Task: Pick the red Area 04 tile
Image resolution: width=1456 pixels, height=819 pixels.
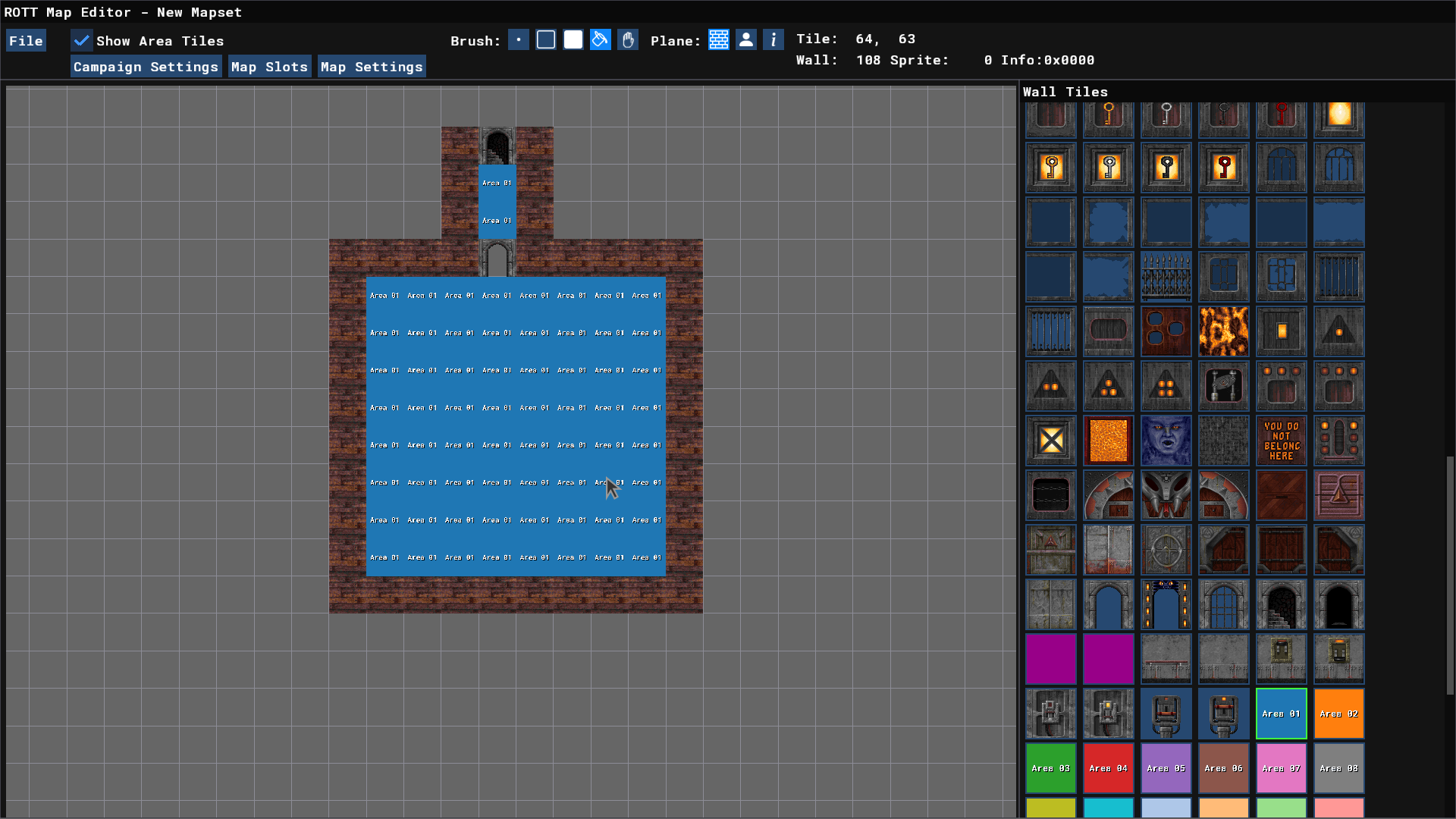Action: tap(1108, 768)
